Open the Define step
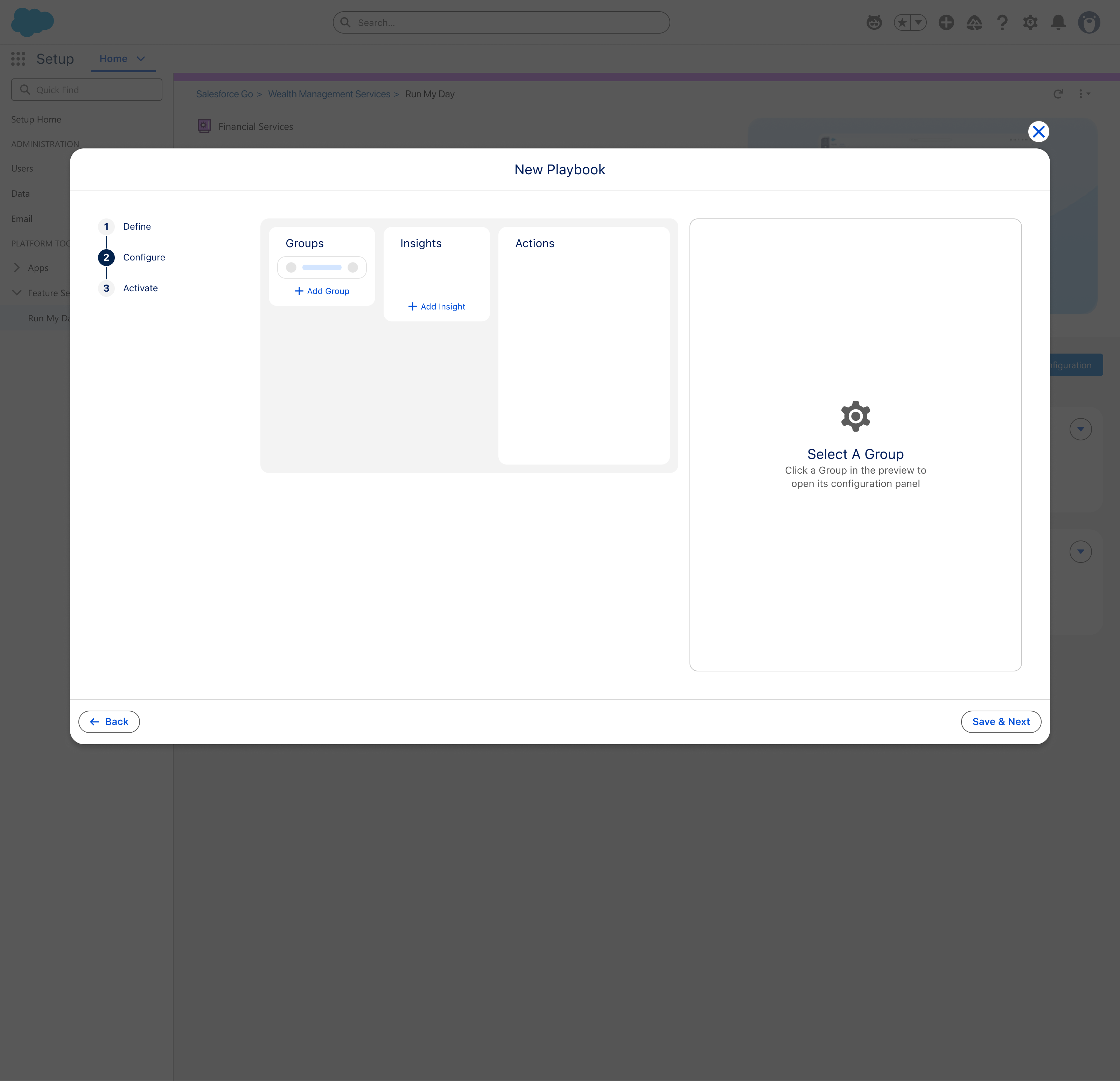 [x=136, y=226]
